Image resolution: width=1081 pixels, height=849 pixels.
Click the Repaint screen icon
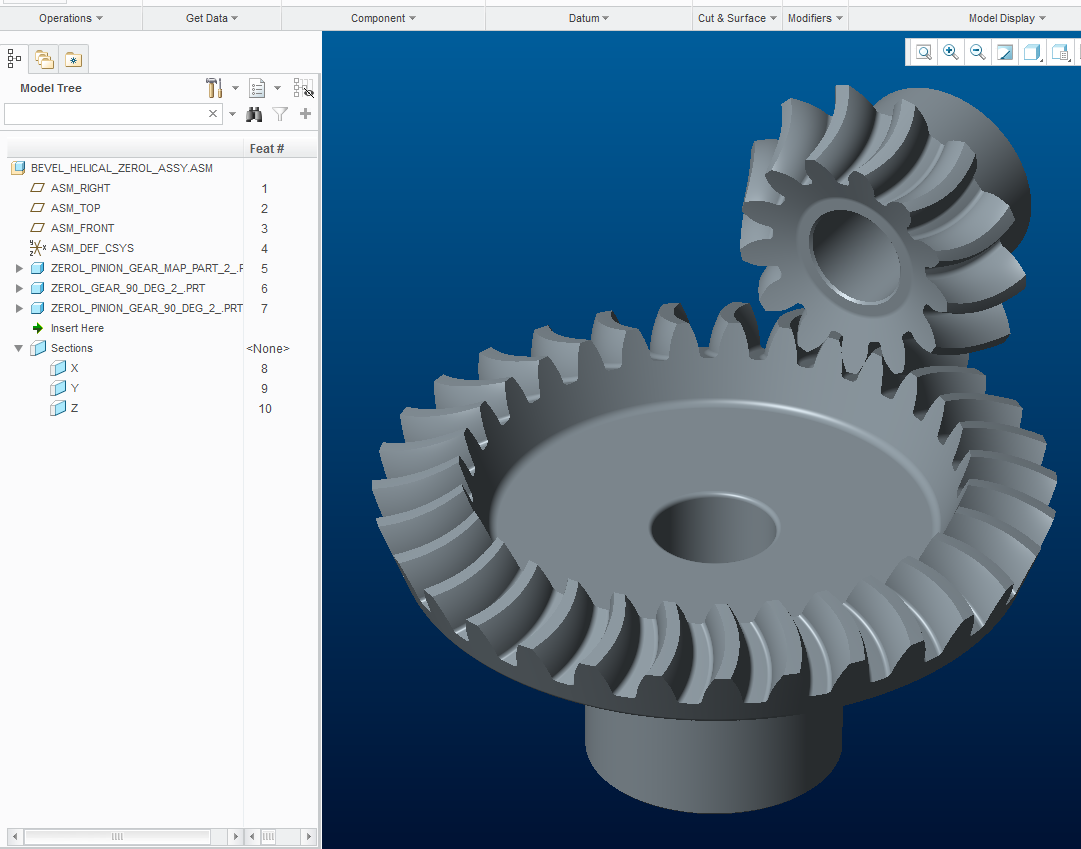(x=1005, y=53)
